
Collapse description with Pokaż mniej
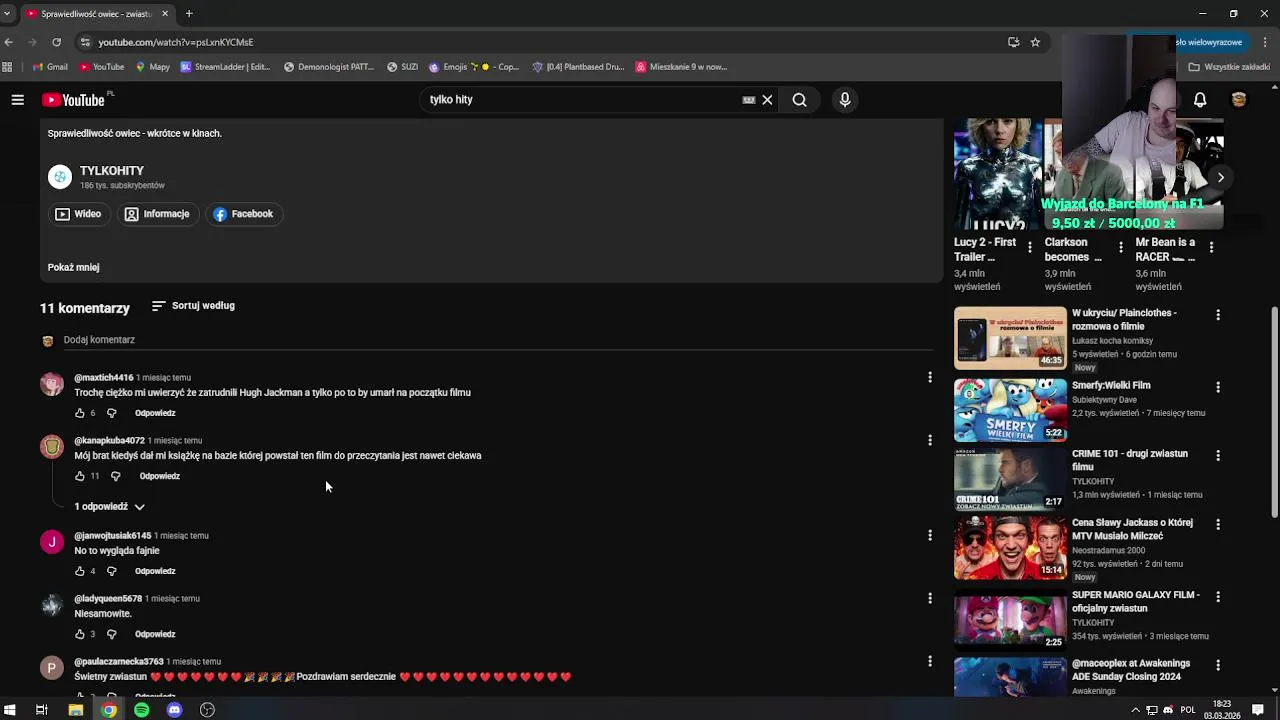[73, 267]
